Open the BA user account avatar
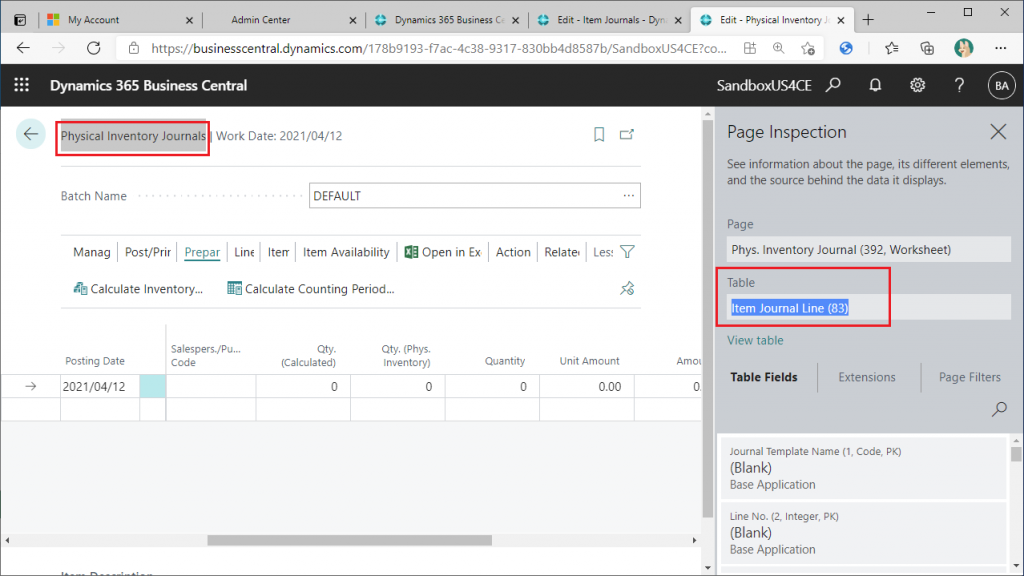Image resolution: width=1024 pixels, height=576 pixels. (x=1001, y=86)
